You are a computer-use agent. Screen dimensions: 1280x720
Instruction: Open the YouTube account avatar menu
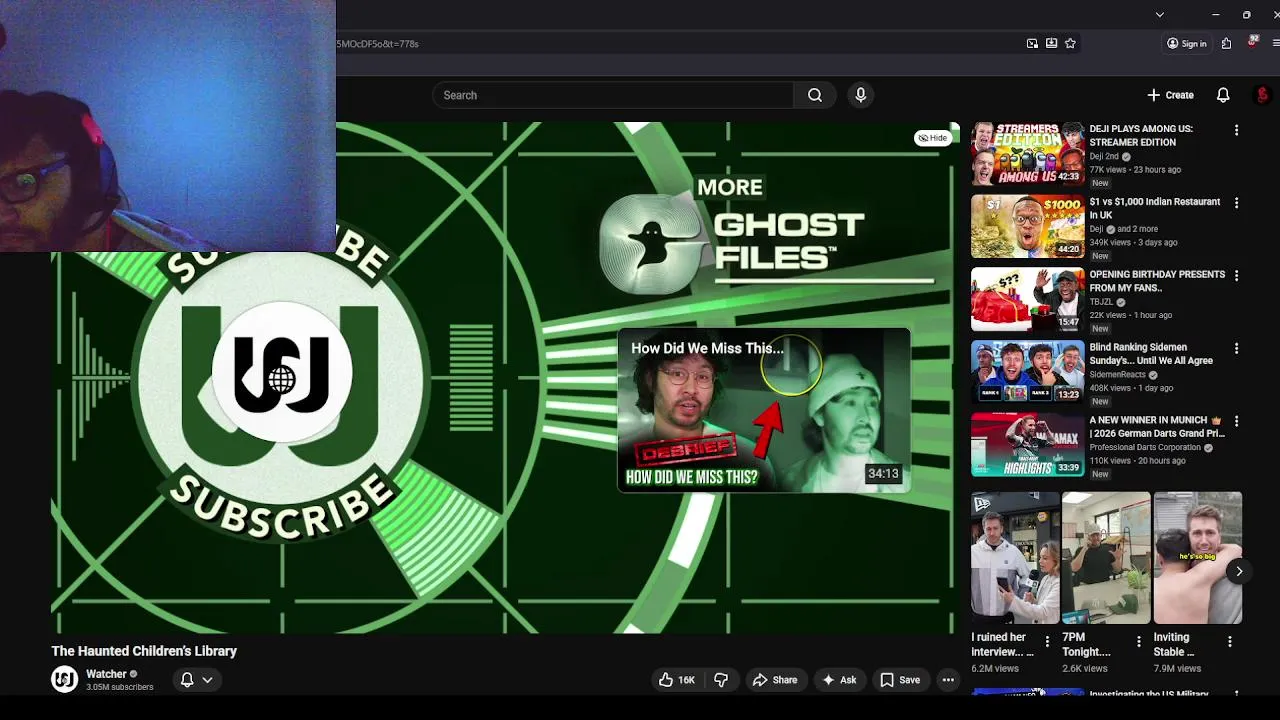point(1262,95)
